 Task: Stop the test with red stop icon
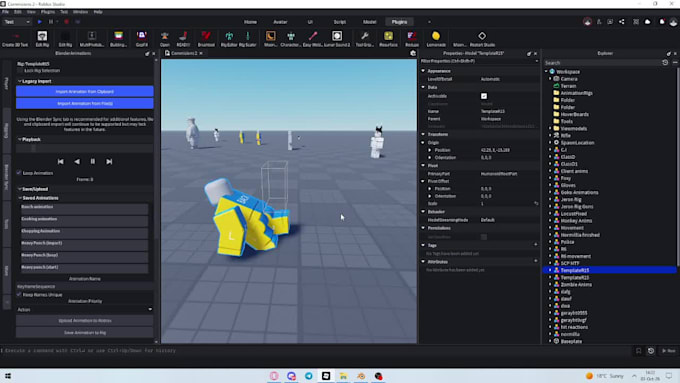66,22
